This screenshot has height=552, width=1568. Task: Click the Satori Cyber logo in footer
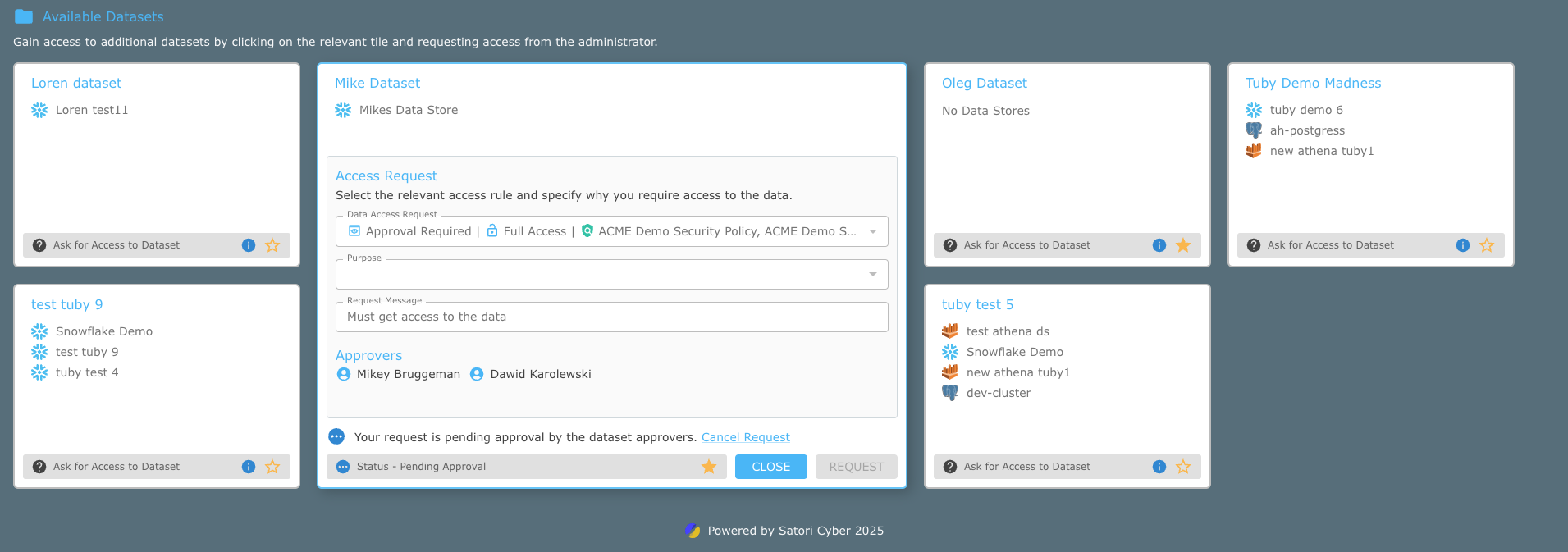click(x=693, y=531)
